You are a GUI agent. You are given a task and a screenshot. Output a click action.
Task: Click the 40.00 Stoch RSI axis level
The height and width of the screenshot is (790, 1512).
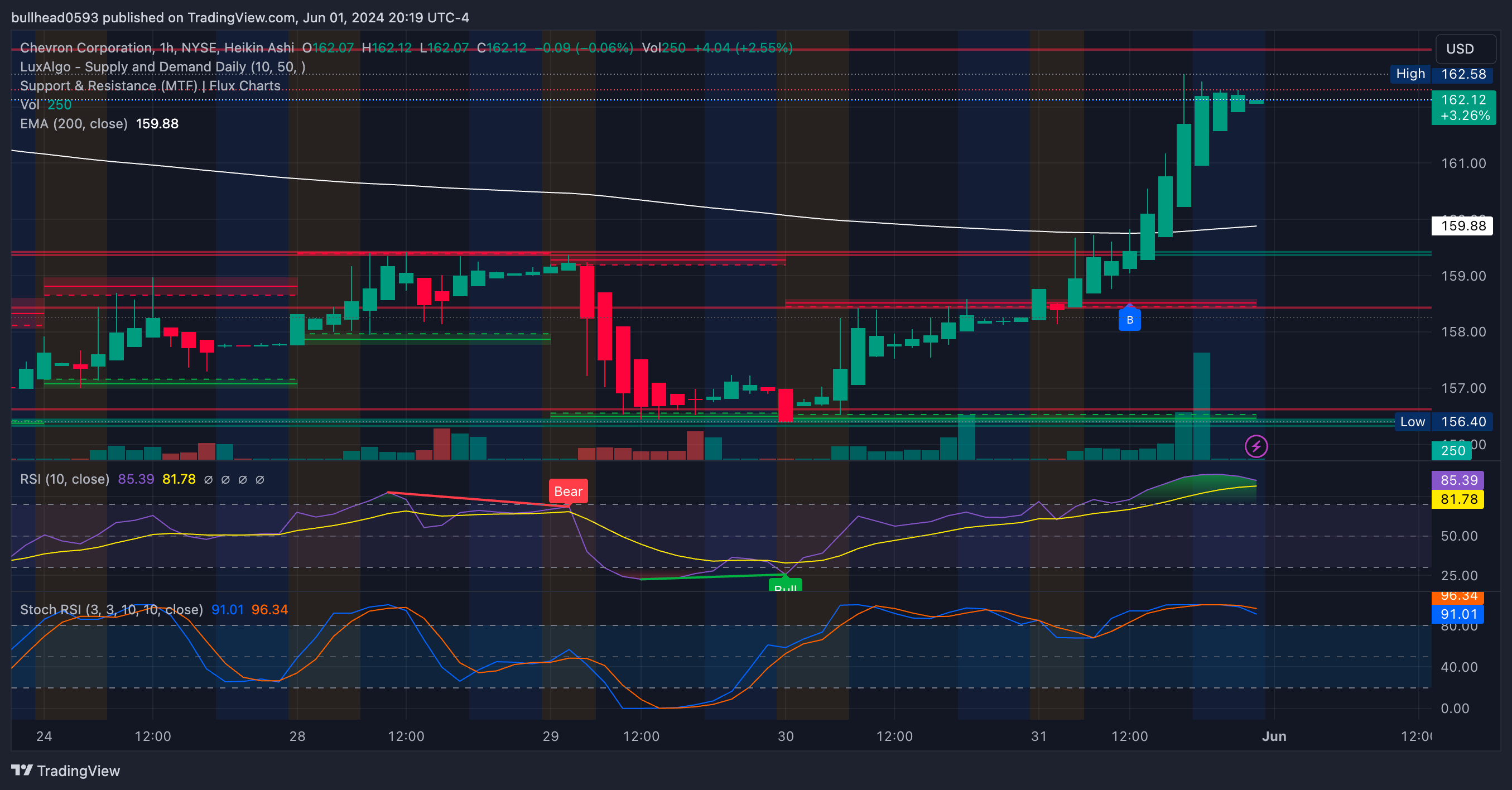pos(1458,667)
